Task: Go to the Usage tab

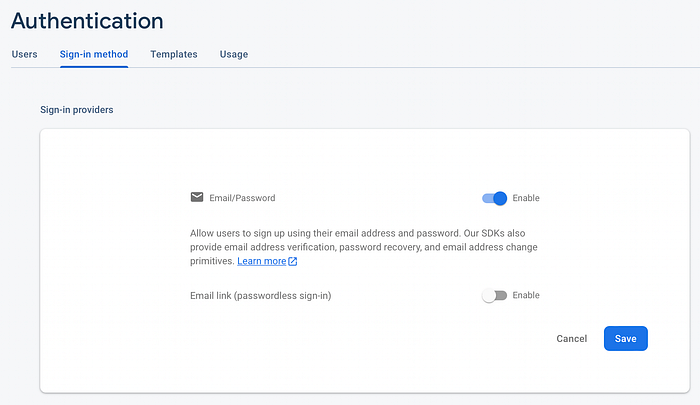Action: tap(234, 54)
